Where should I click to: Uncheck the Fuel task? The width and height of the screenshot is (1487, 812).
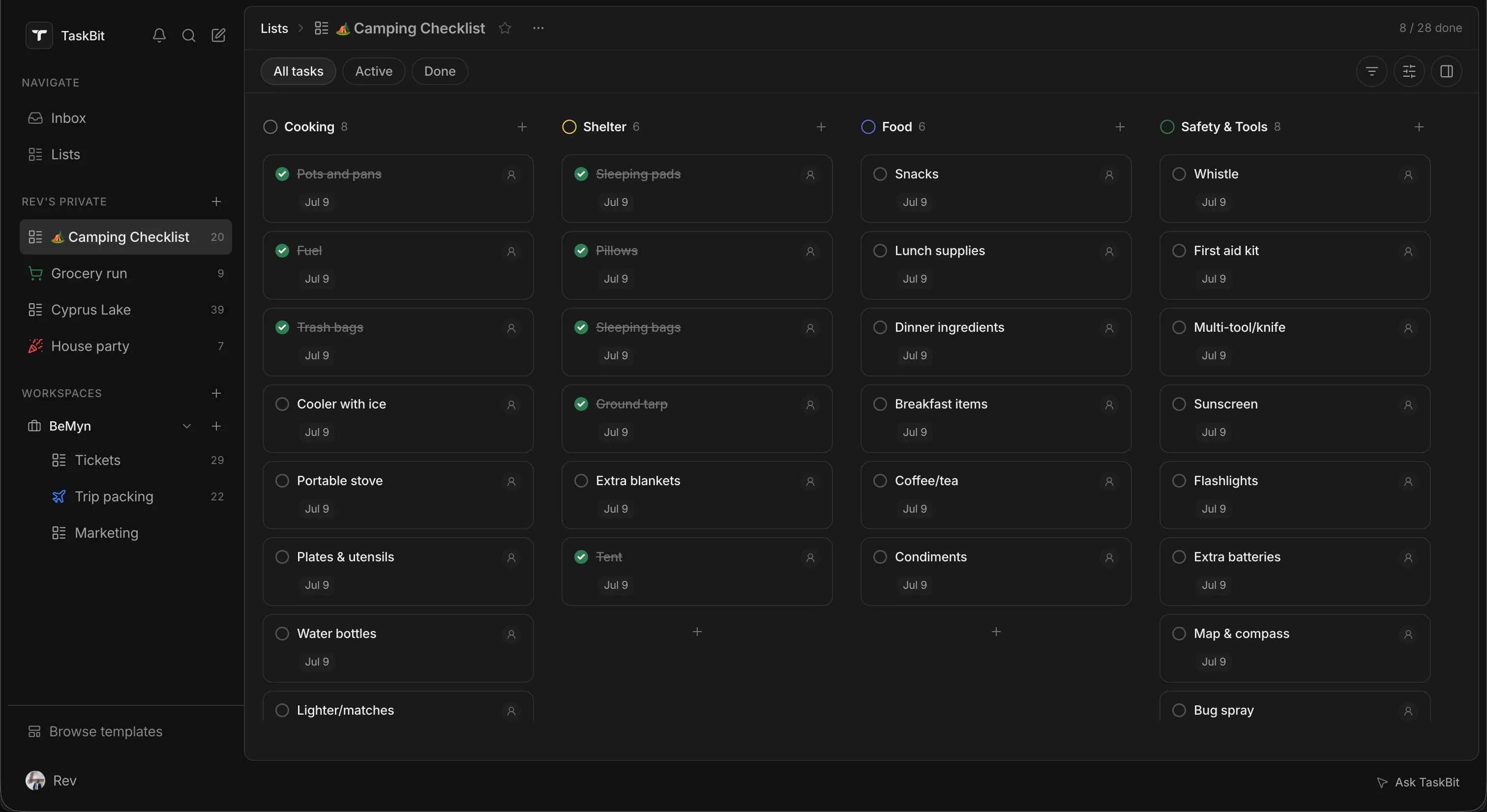(282, 251)
